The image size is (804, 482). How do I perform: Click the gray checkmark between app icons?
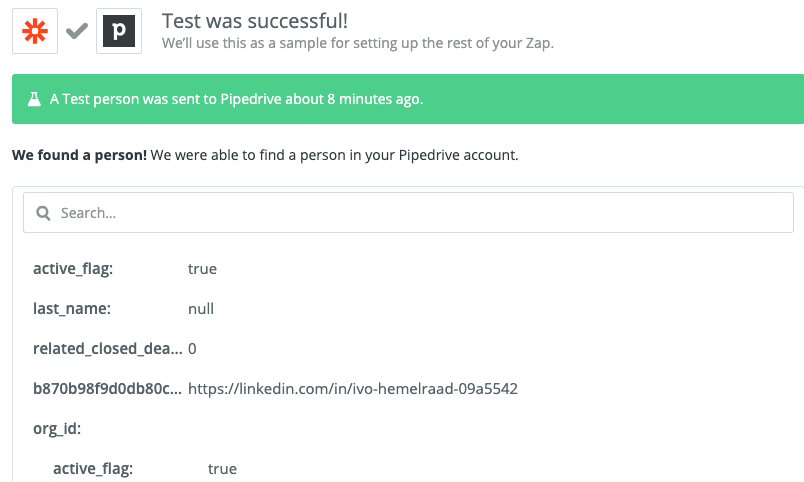pyautogui.click(x=77, y=31)
